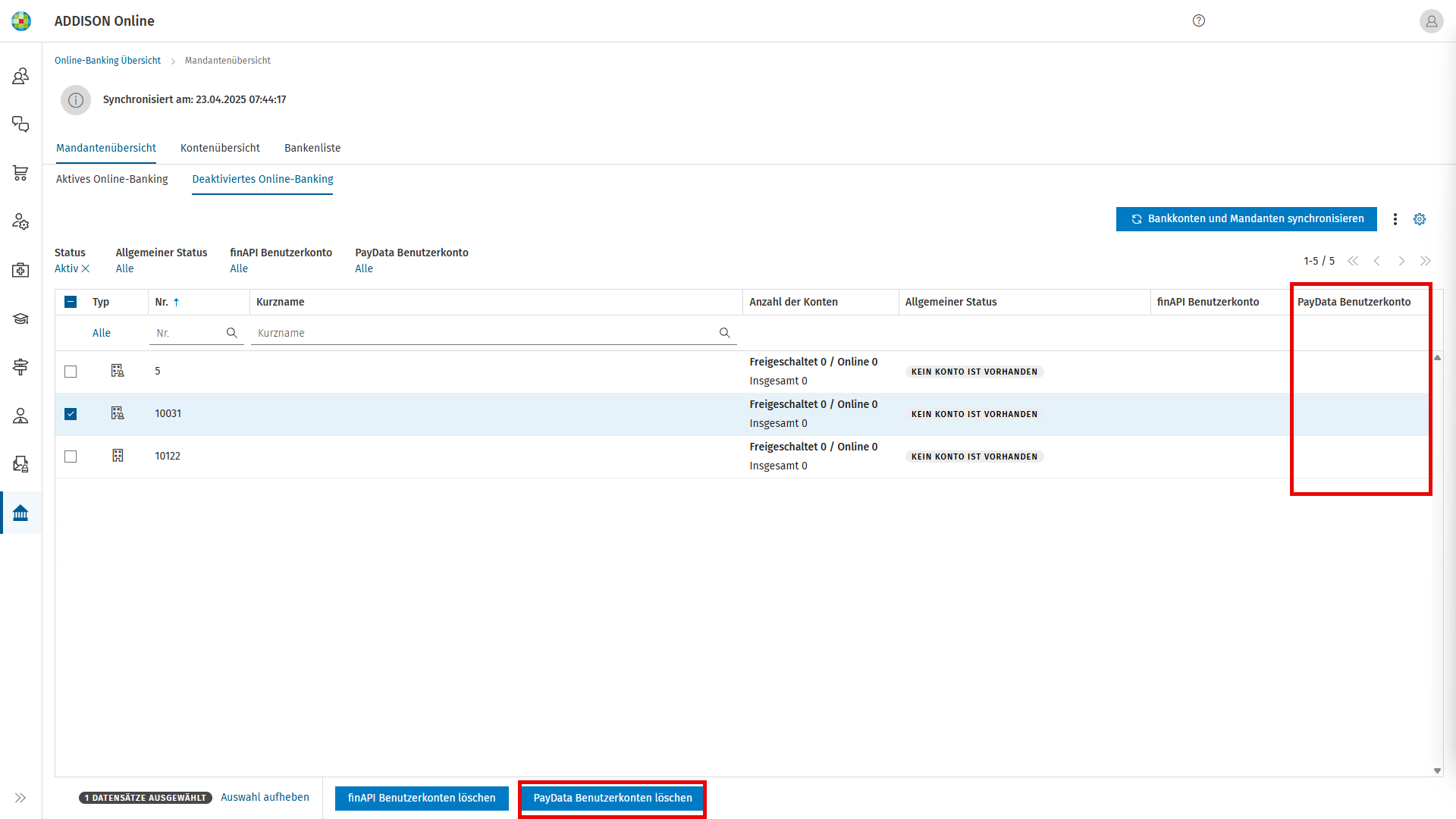Remove the Aktiv status filter
Viewport: 1456px width, 819px height.
tap(86, 268)
